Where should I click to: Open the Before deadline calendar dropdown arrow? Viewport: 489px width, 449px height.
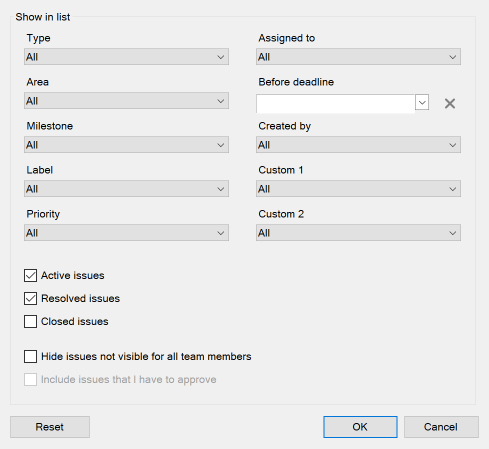click(422, 102)
